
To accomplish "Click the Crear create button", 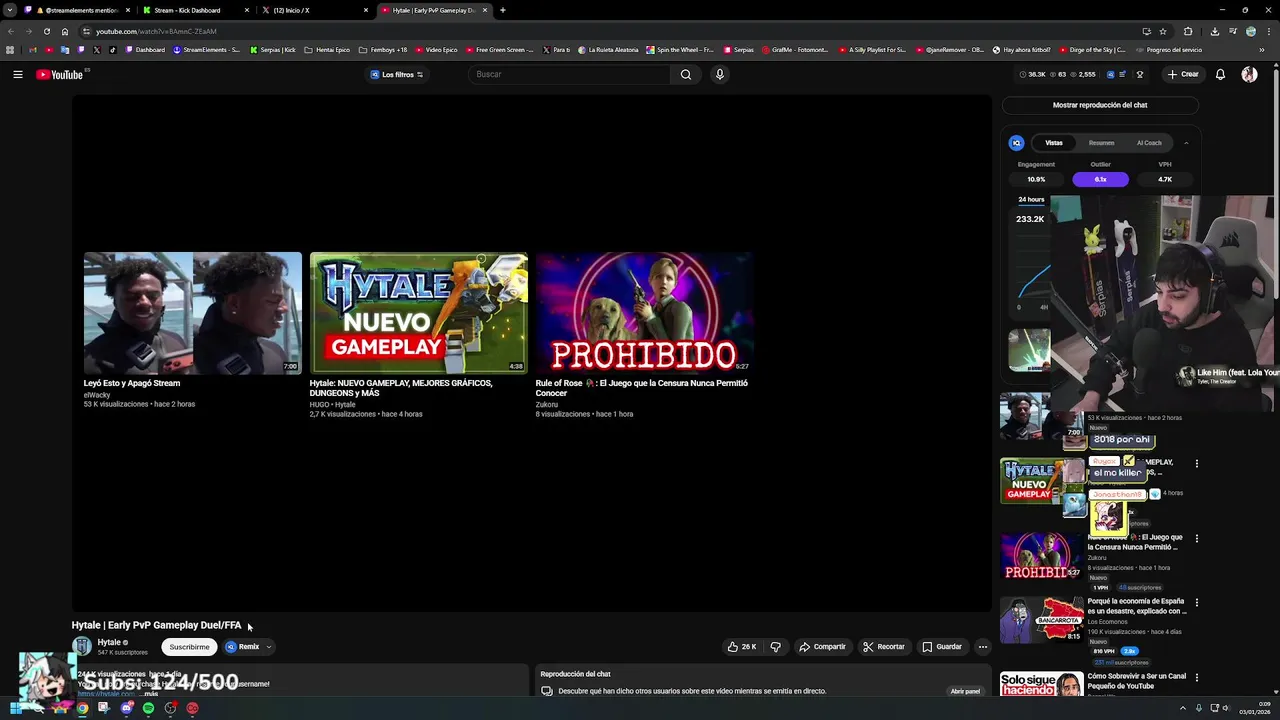I will pyautogui.click(x=1183, y=74).
